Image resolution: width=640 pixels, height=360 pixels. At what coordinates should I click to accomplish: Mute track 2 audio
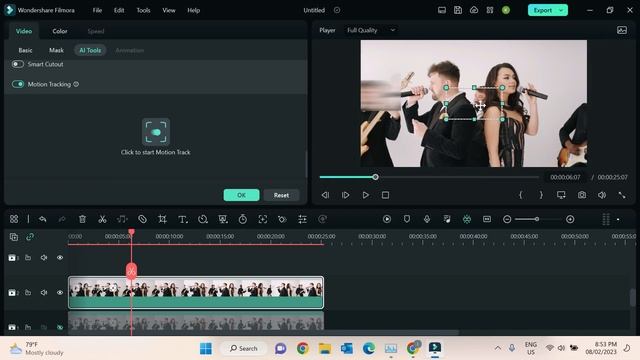point(44,293)
